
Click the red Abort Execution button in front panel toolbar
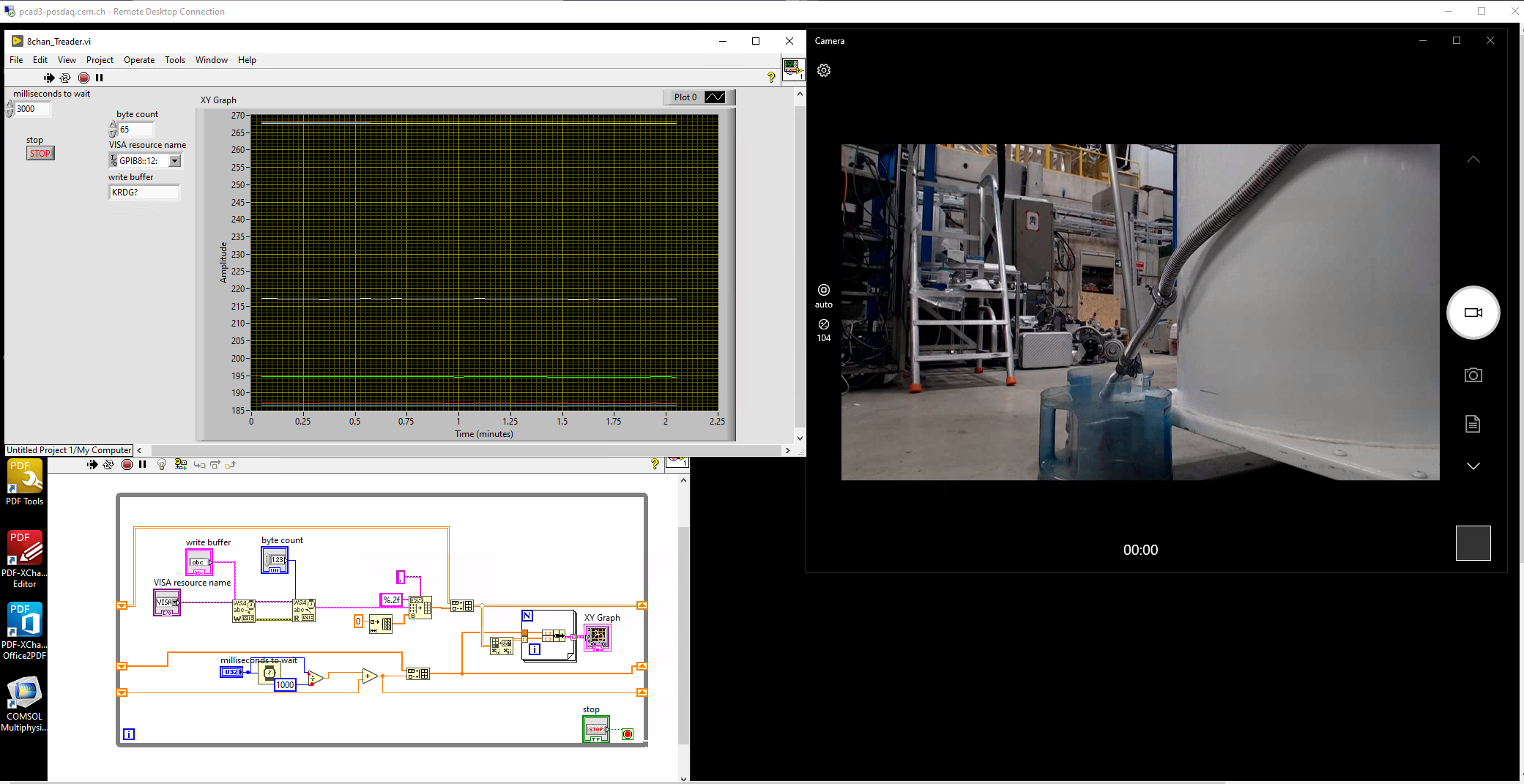[83, 78]
